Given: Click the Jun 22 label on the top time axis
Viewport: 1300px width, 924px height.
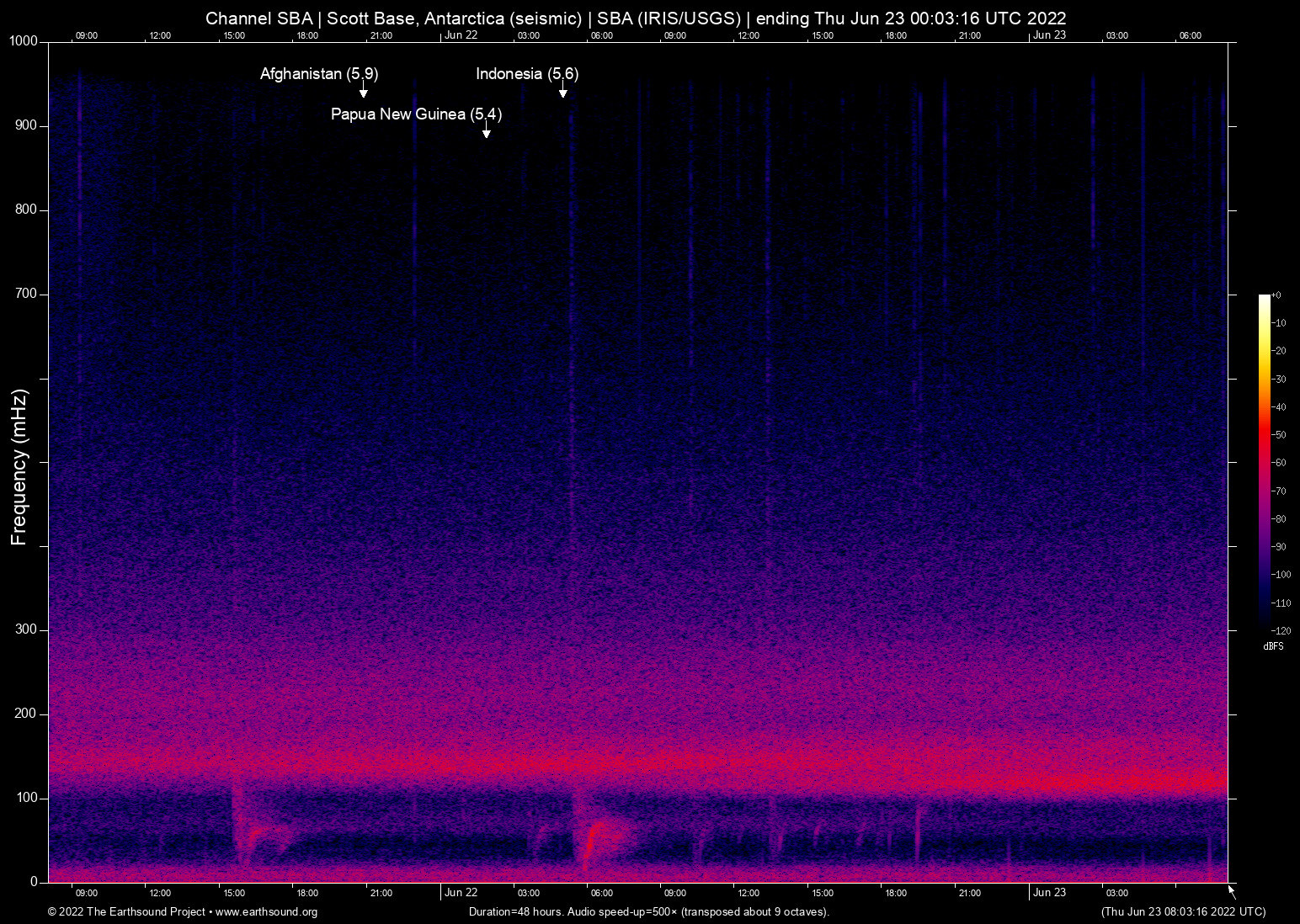Looking at the screenshot, I should click(461, 35).
